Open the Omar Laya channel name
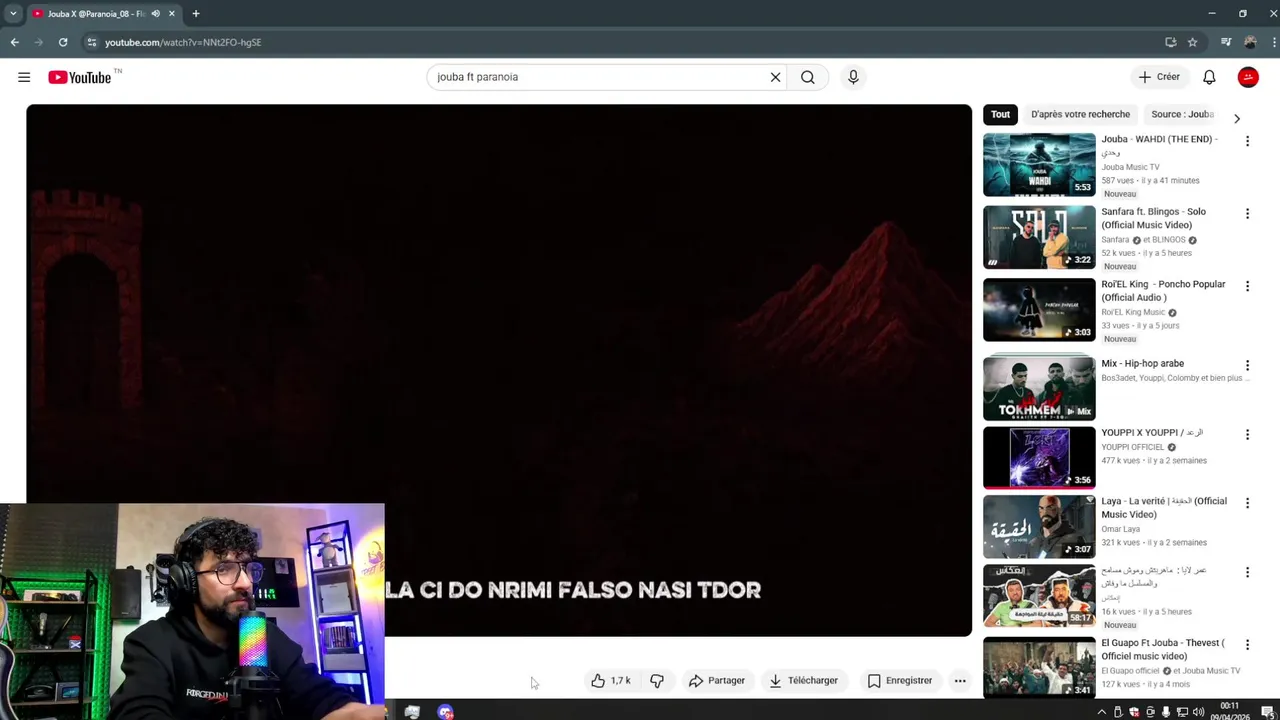 click(x=1120, y=529)
